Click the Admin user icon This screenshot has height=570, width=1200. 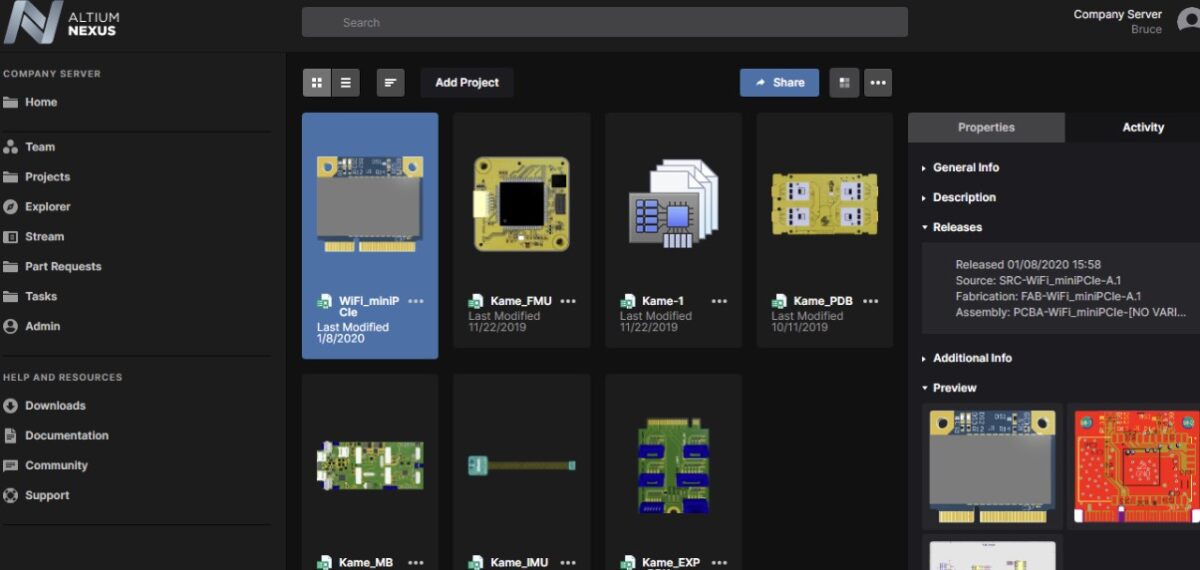(10, 326)
